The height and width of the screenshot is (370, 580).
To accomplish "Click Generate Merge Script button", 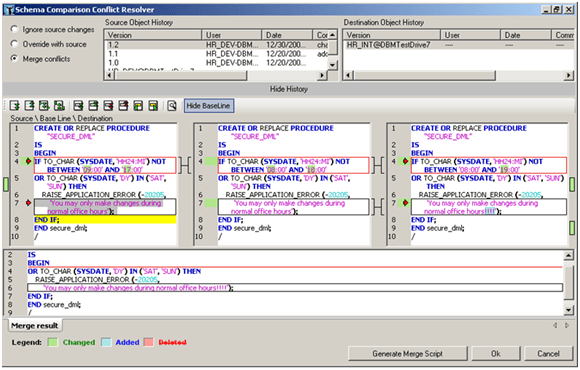I will click(408, 354).
